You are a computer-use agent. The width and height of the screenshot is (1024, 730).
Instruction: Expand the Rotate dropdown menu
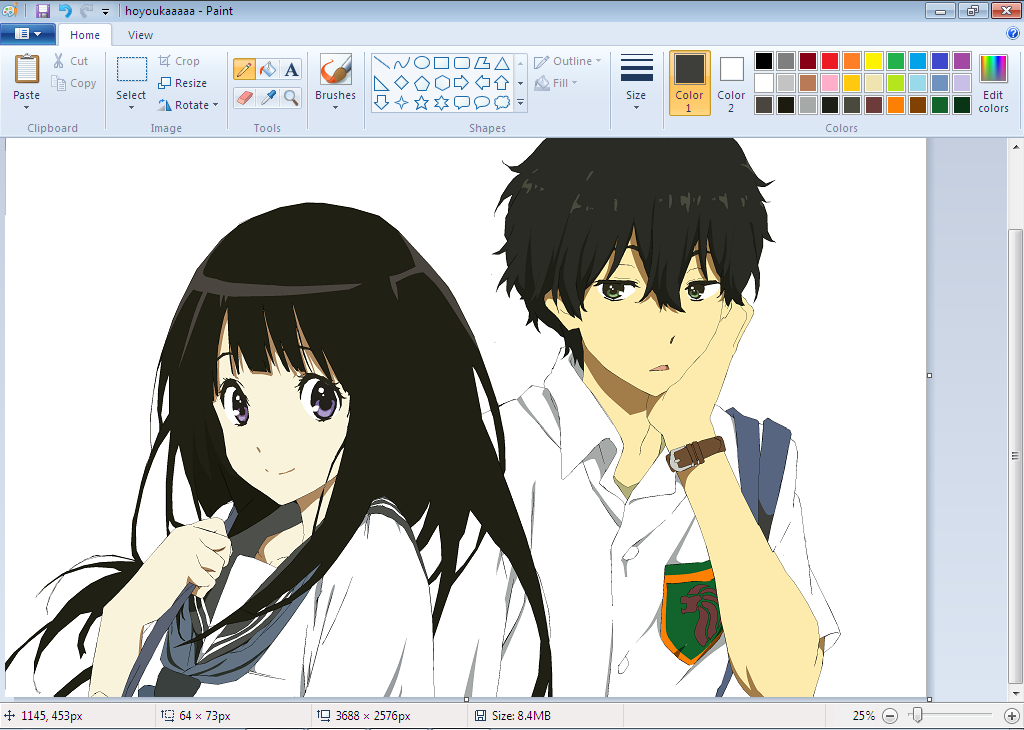point(216,105)
